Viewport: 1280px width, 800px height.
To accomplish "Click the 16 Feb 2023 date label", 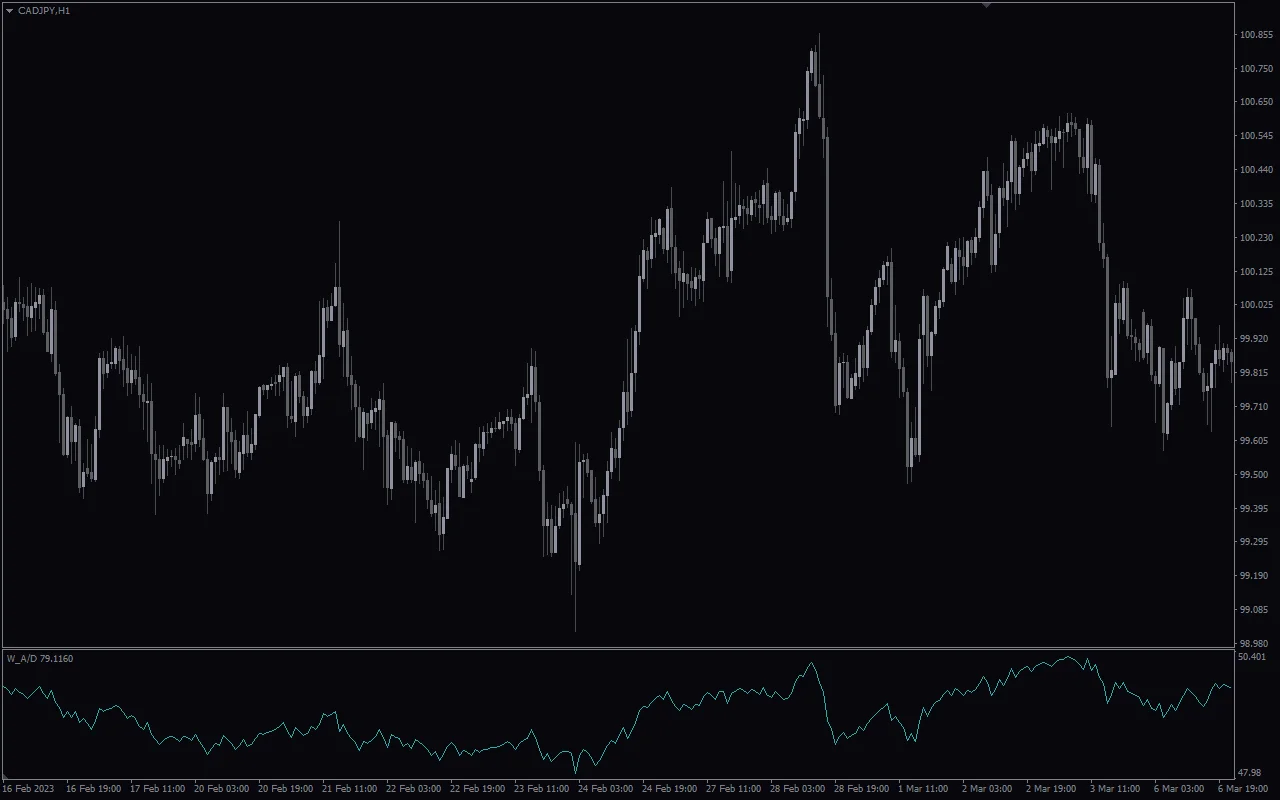I will (29, 789).
